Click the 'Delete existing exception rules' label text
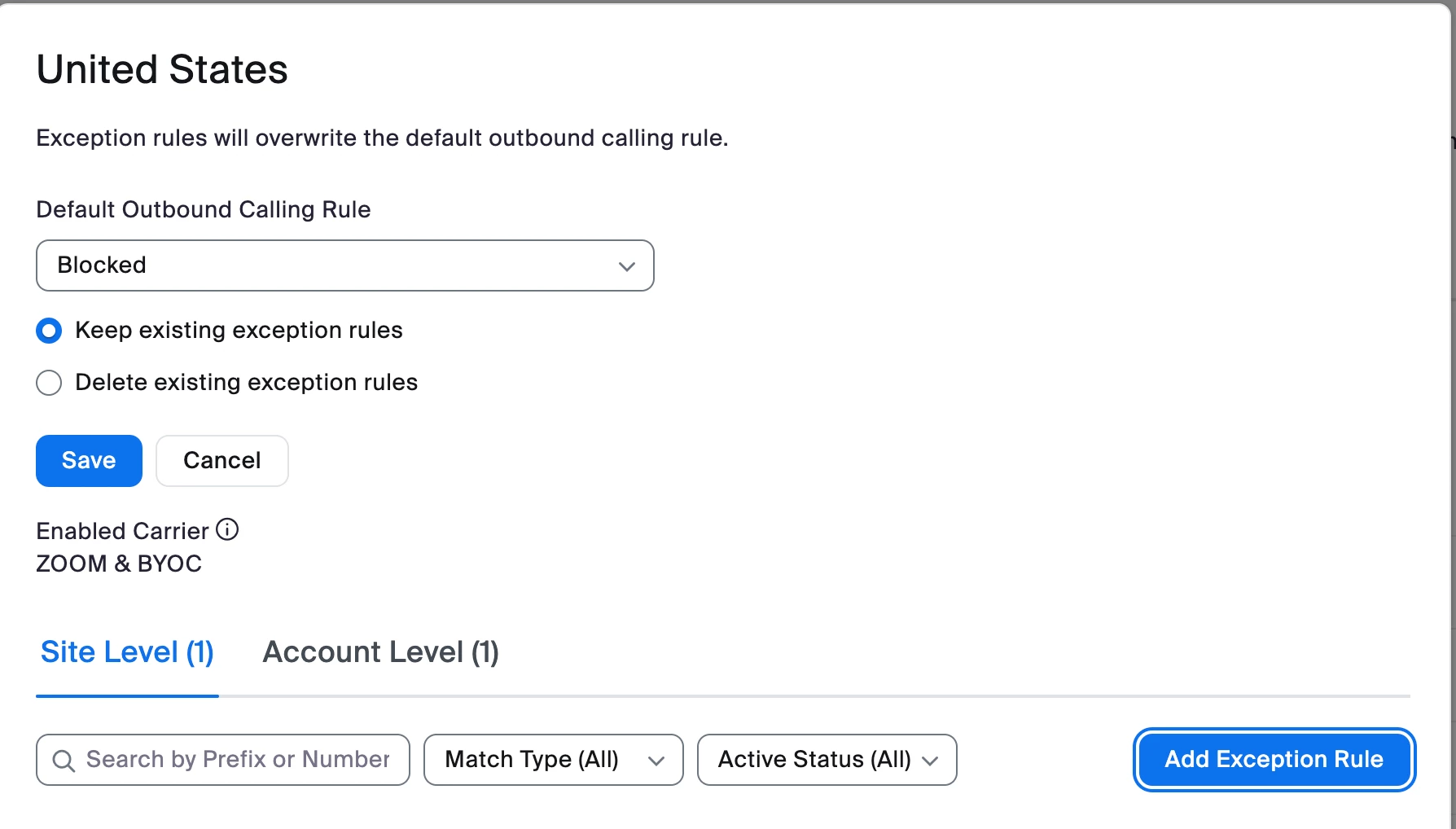 (246, 383)
